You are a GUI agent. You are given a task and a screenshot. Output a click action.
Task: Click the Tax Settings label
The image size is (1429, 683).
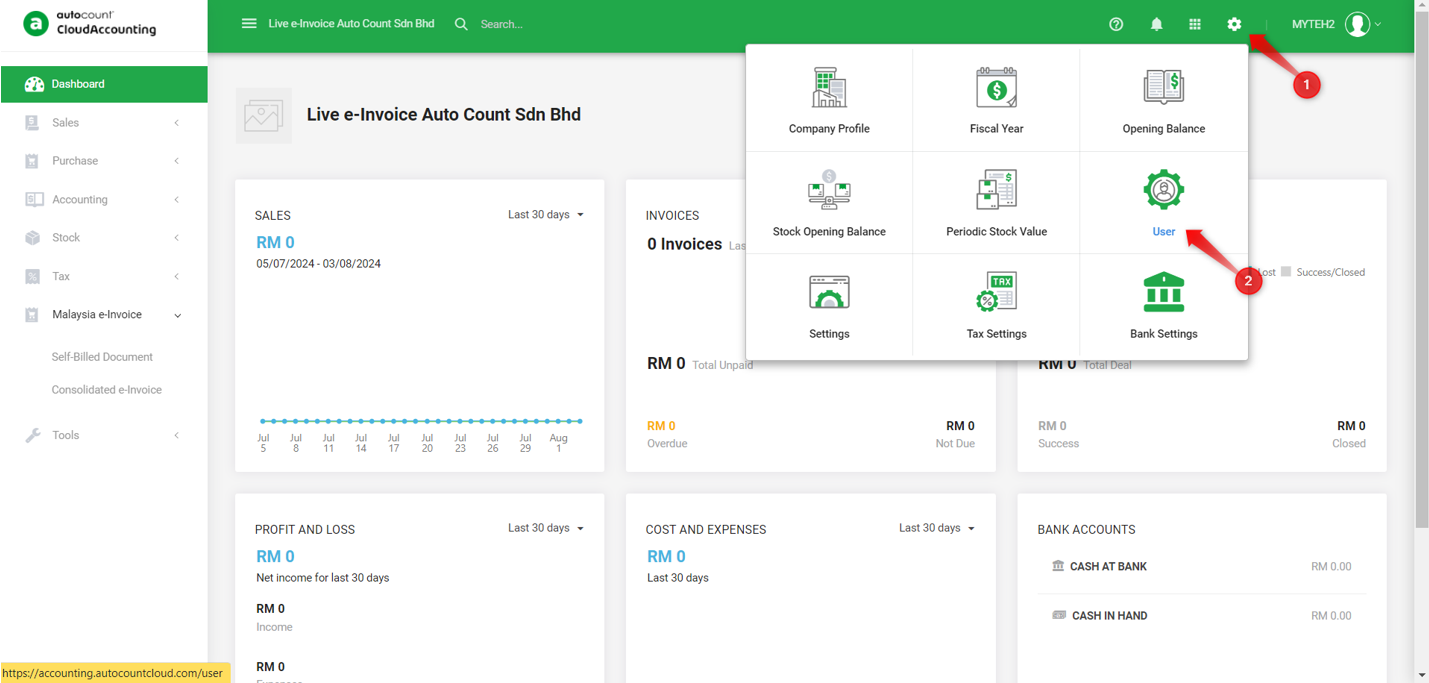996,334
